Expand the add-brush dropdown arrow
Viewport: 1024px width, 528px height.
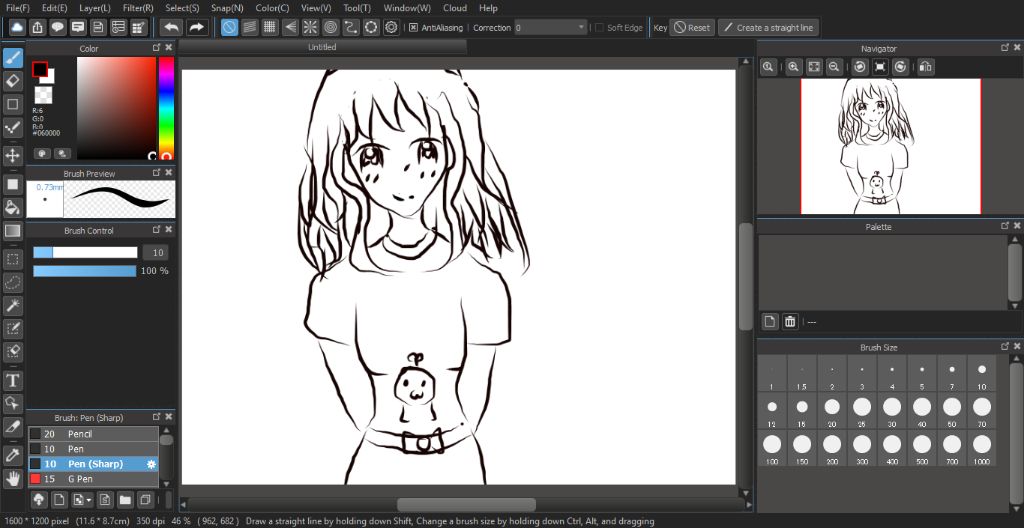[x=89, y=501]
